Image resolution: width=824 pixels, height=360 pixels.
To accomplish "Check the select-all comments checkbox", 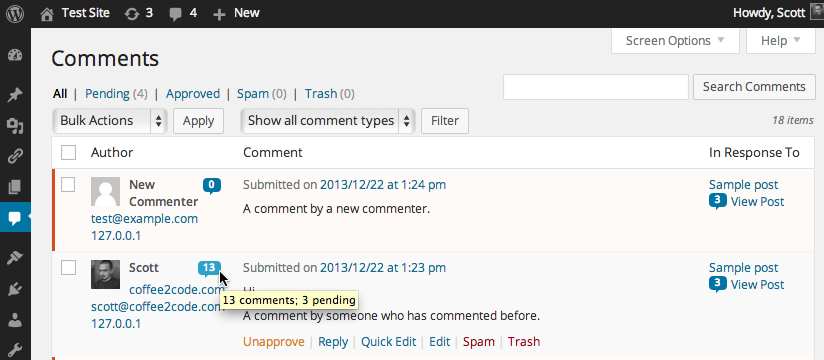I will point(68,153).
